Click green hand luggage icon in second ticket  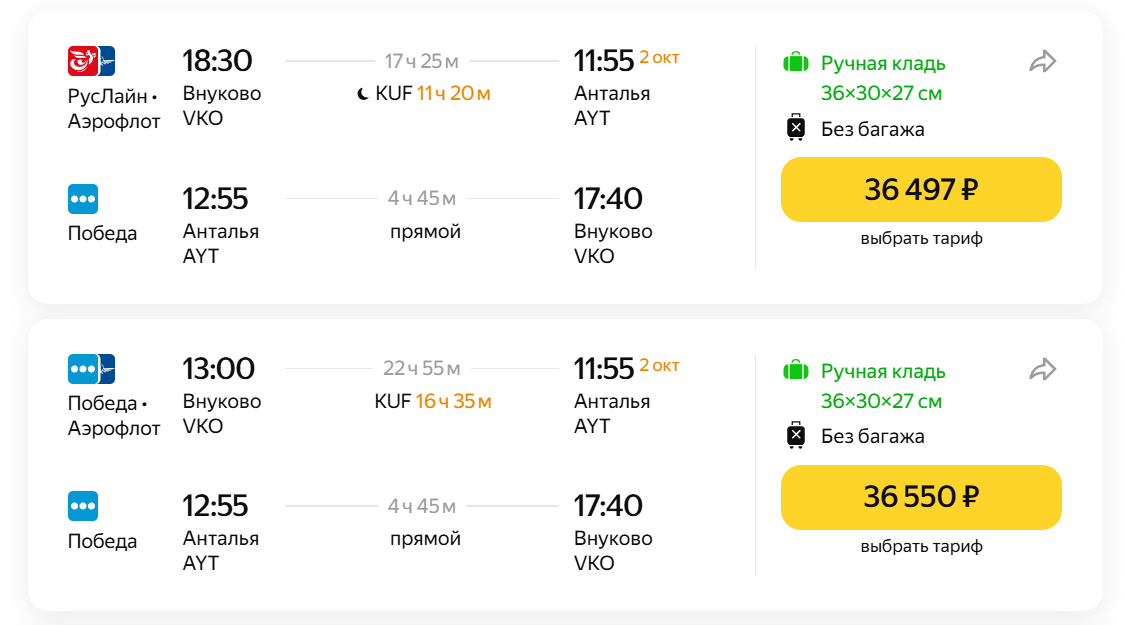point(795,371)
